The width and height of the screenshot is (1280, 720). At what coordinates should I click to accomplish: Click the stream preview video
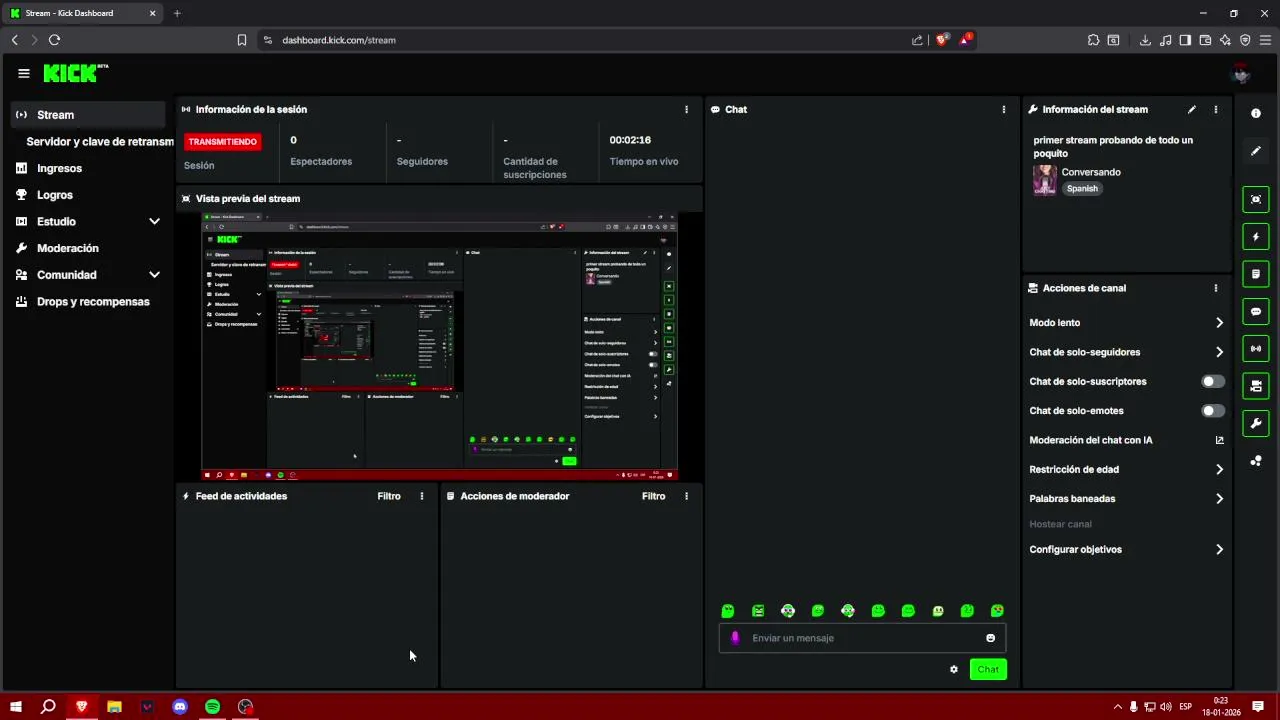[x=440, y=346]
